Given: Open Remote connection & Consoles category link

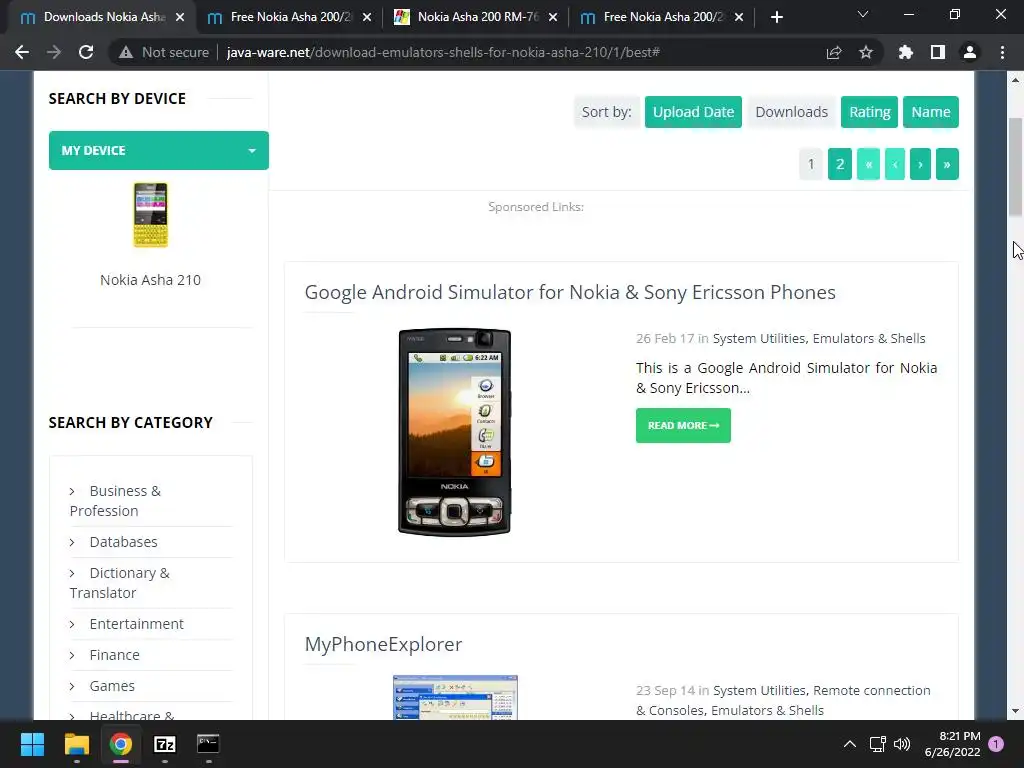Looking at the screenshot, I should coord(783,700).
